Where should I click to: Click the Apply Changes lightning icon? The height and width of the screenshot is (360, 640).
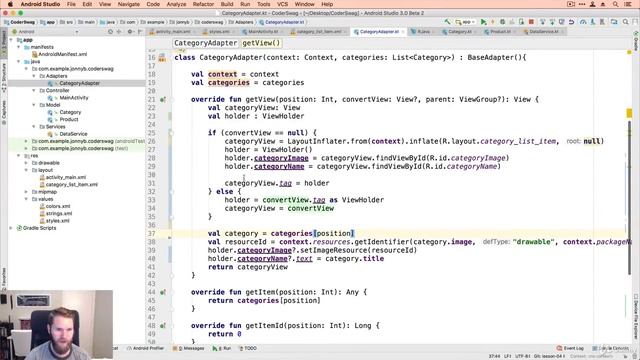(493, 22)
